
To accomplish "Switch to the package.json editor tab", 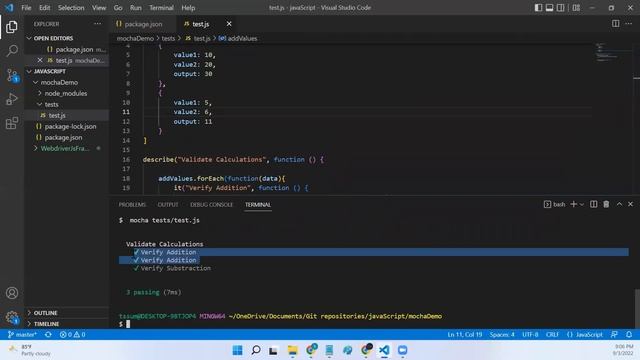I will pos(143,24).
